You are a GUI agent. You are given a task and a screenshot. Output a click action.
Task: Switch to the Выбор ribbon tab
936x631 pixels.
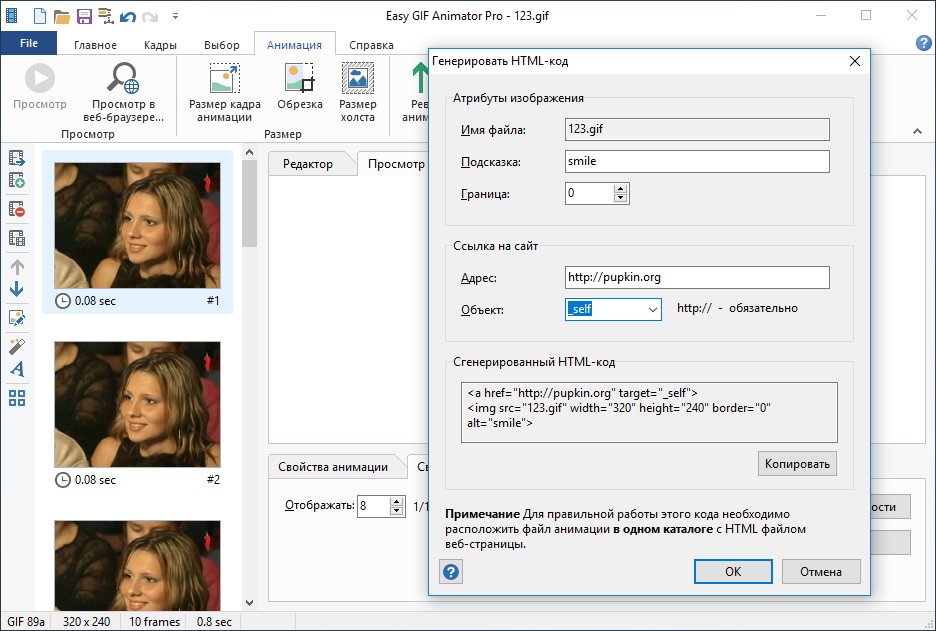pyautogui.click(x=221, y=45)
